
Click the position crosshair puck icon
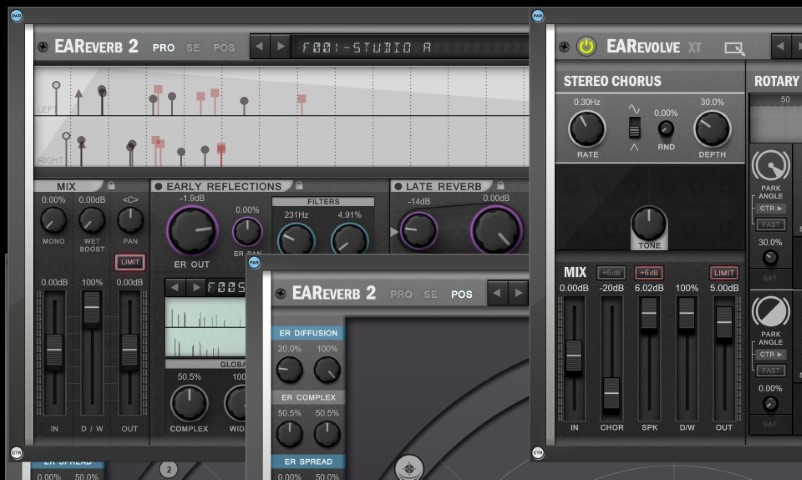coord(409,468)
